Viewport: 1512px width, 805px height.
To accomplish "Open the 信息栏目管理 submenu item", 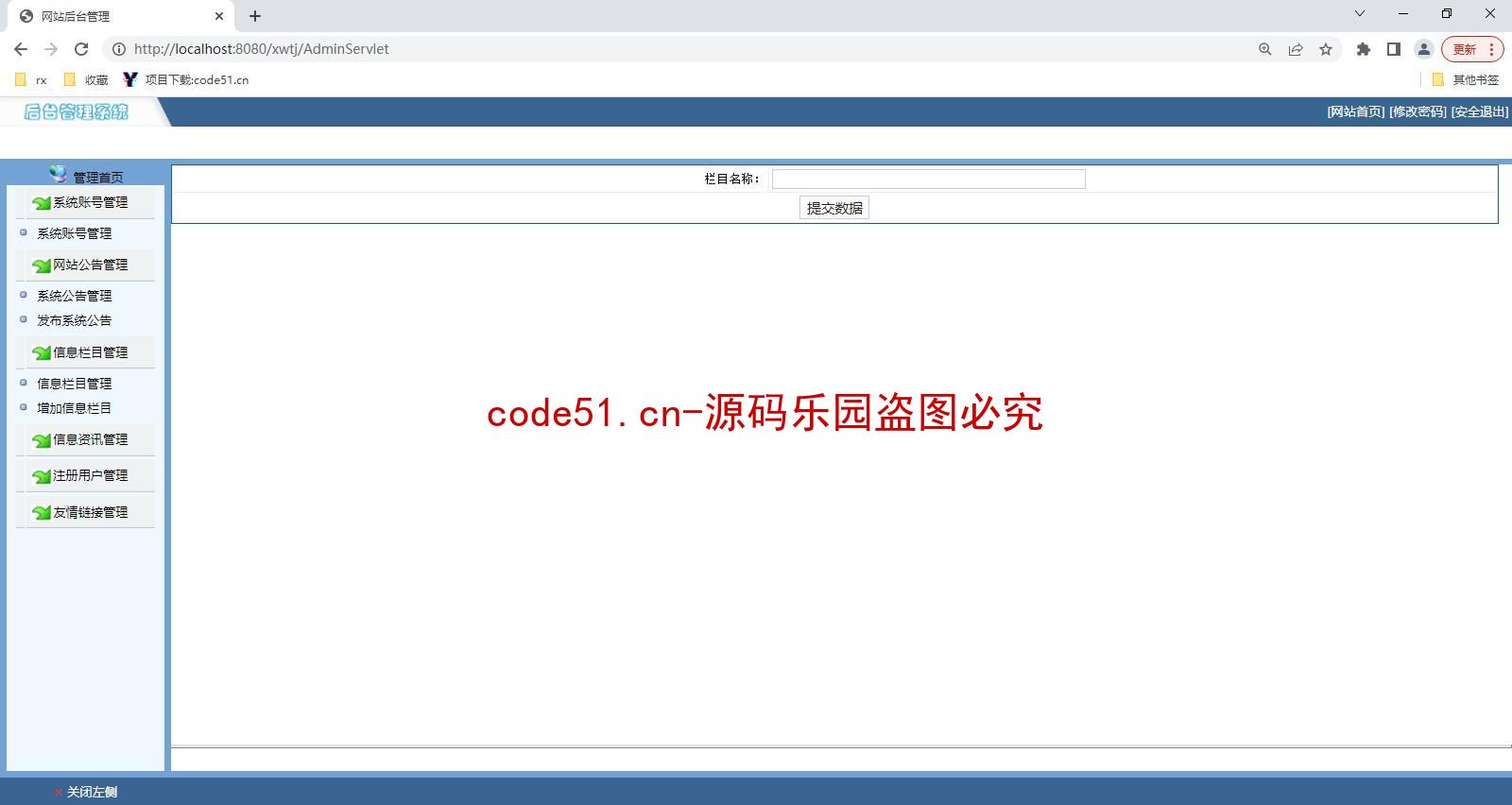I will click(x=74, y=384).
